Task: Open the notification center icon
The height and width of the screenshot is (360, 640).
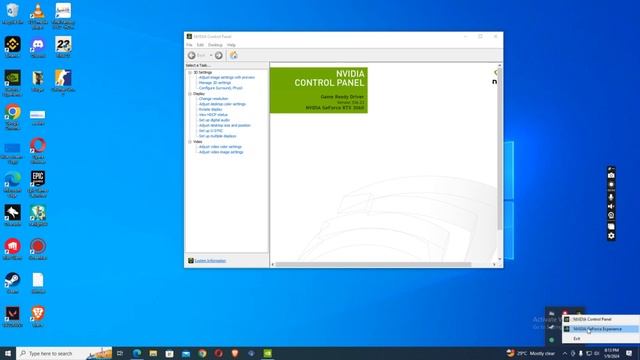Action: coord(629,353)
